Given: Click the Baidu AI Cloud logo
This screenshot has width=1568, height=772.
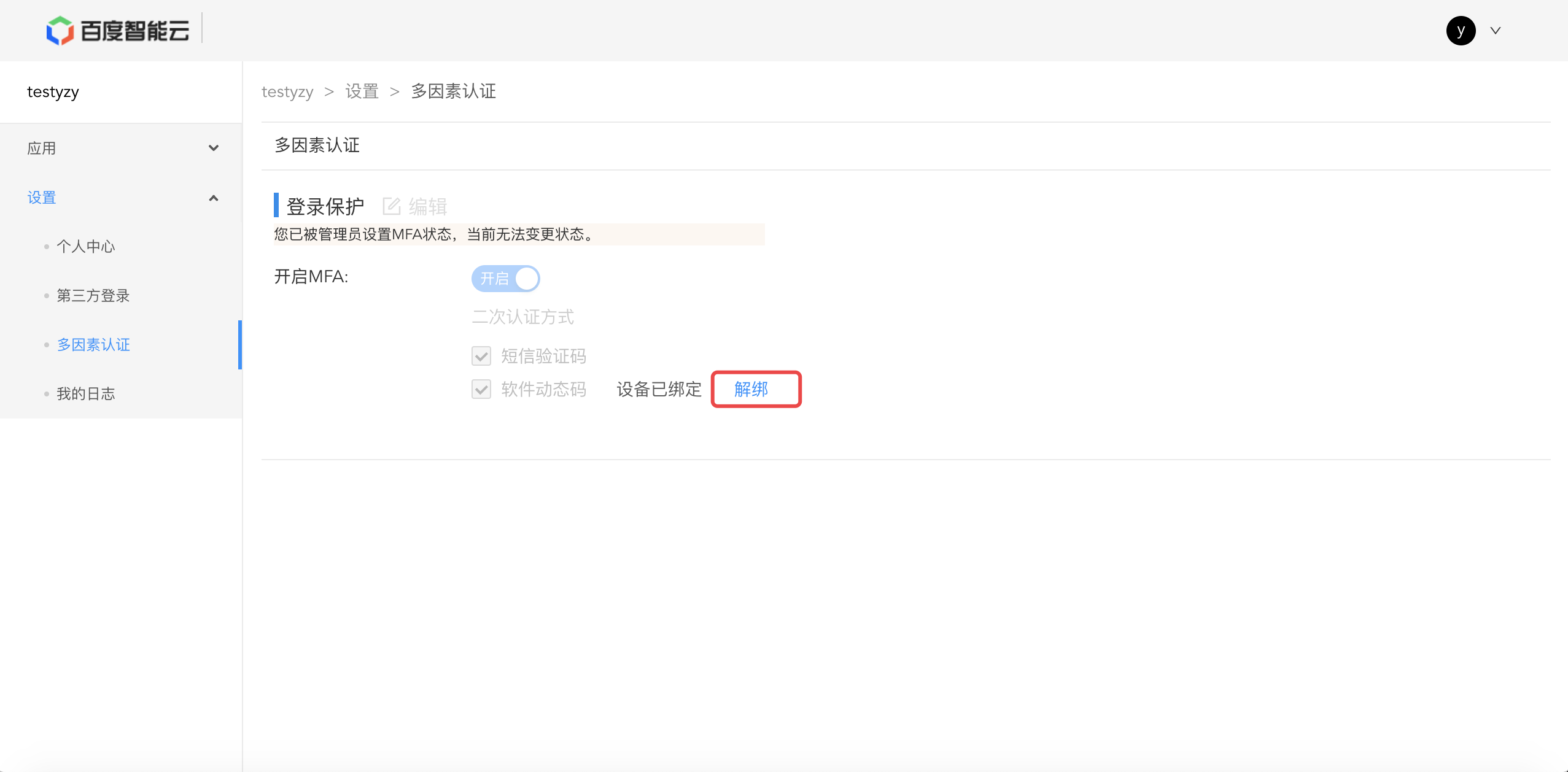Looking at the screenshot, I should point(117,31).
